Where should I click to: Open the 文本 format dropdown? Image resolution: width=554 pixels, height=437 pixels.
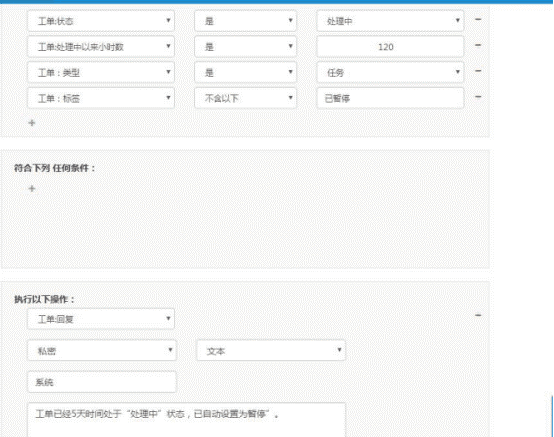point(271,350)
